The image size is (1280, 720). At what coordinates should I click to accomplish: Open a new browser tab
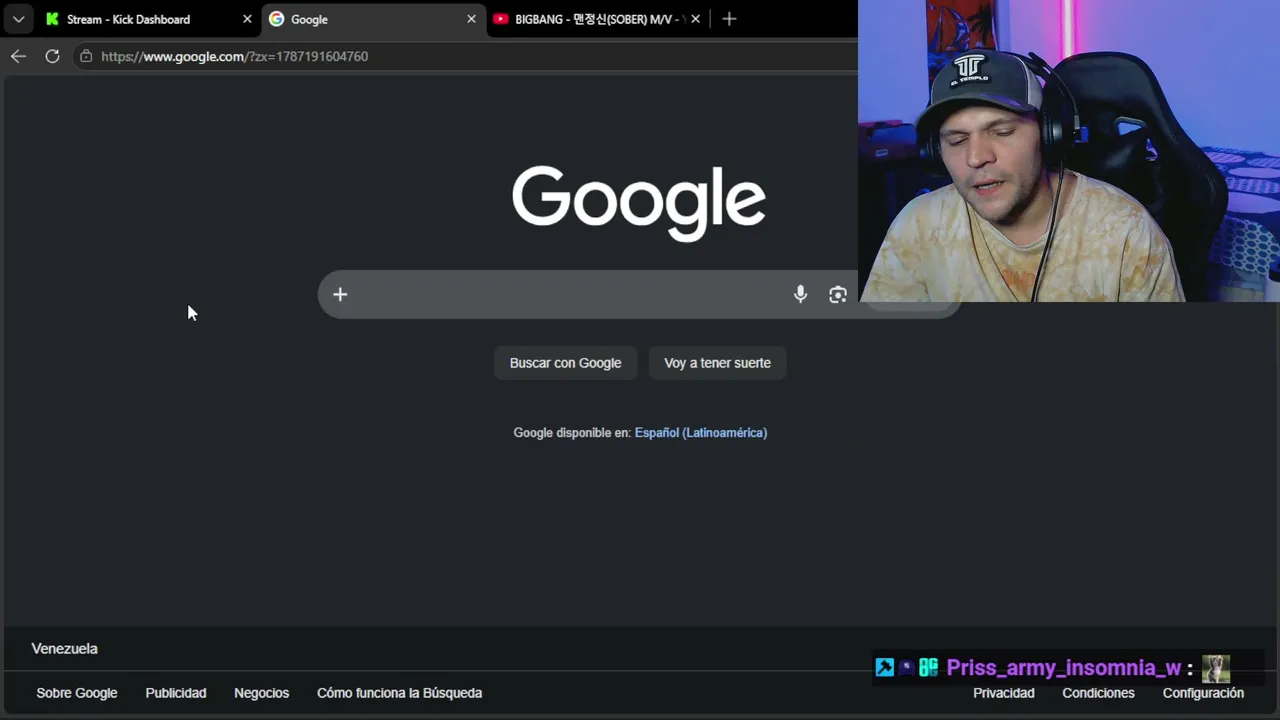point(729,19)
